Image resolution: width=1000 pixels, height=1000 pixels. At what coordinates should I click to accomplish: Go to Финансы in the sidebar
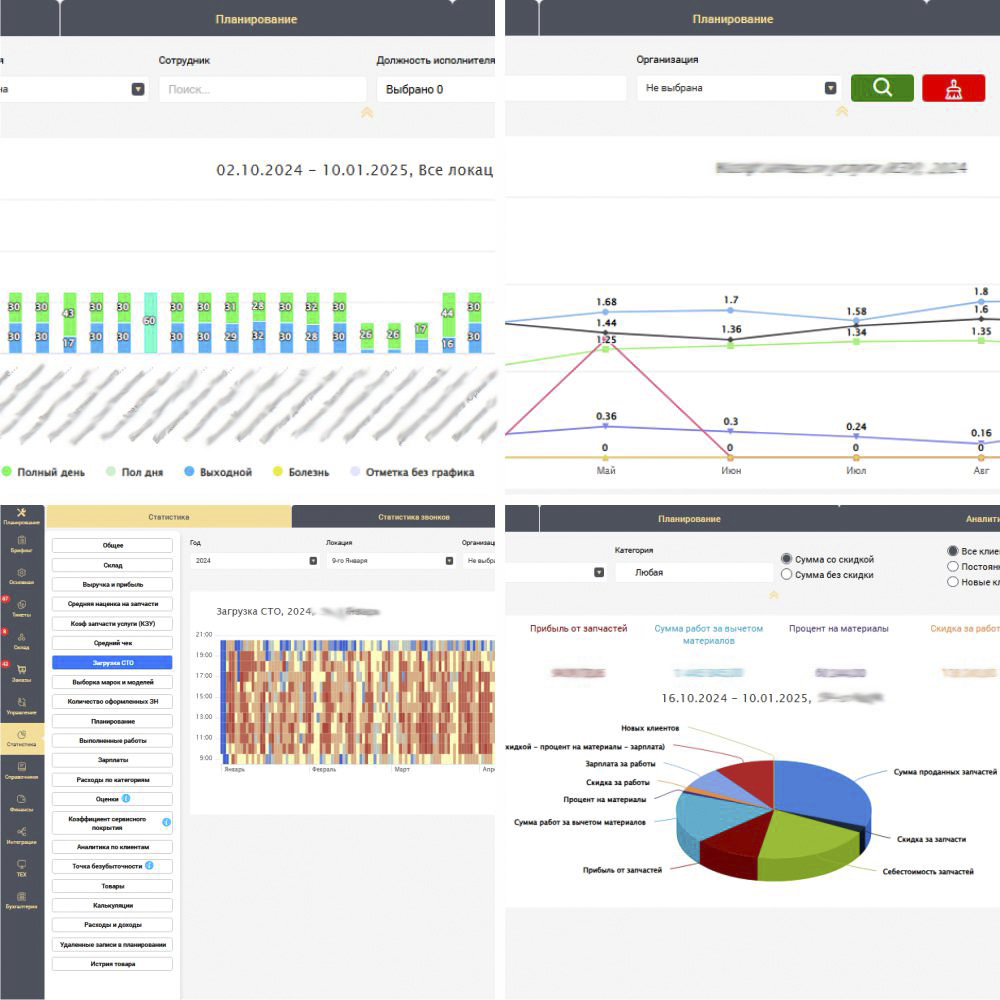21,802
